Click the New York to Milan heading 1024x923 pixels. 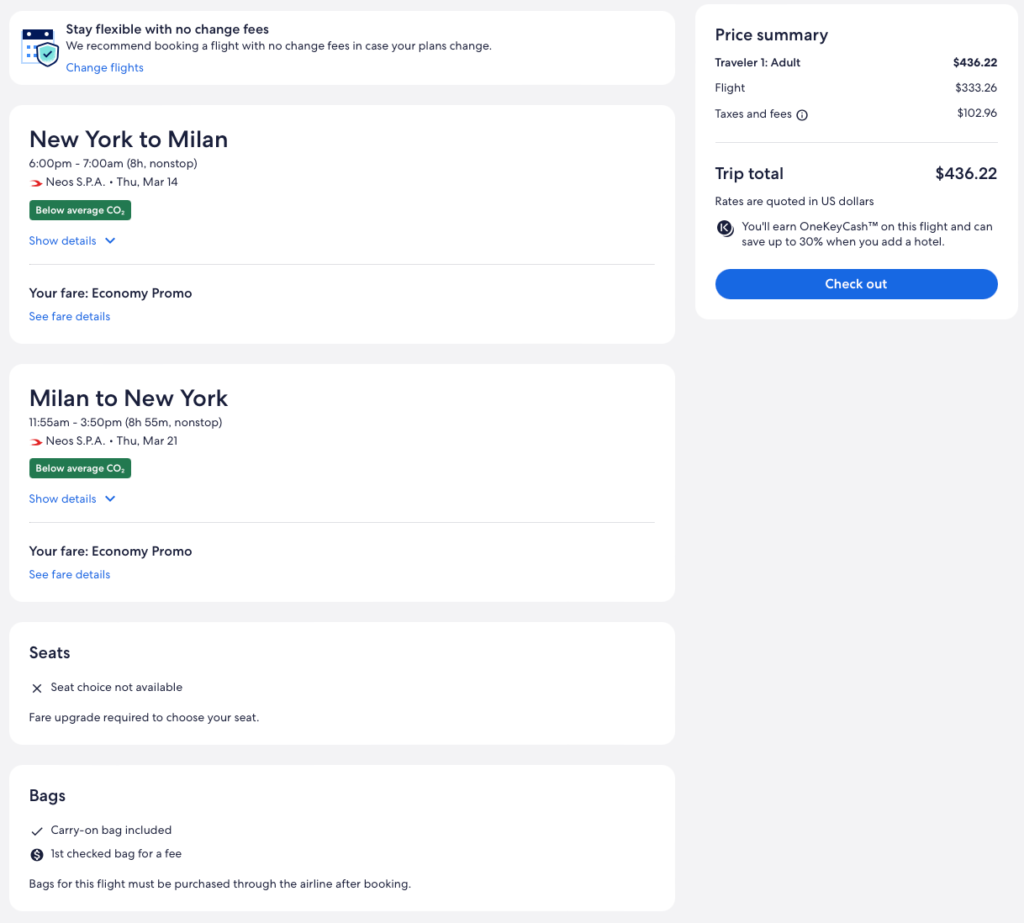pyautogui.click(x=129, y=139)
